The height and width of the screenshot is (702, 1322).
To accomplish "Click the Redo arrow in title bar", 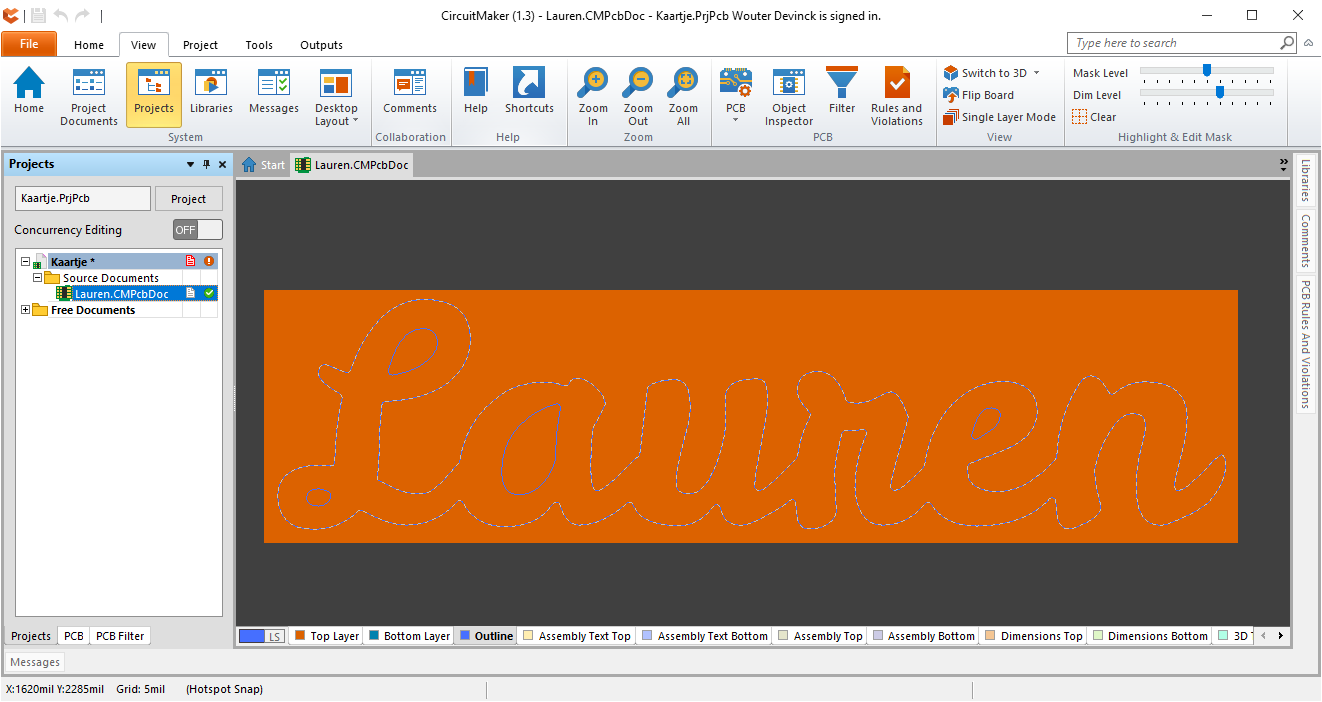I will [83, 15].
